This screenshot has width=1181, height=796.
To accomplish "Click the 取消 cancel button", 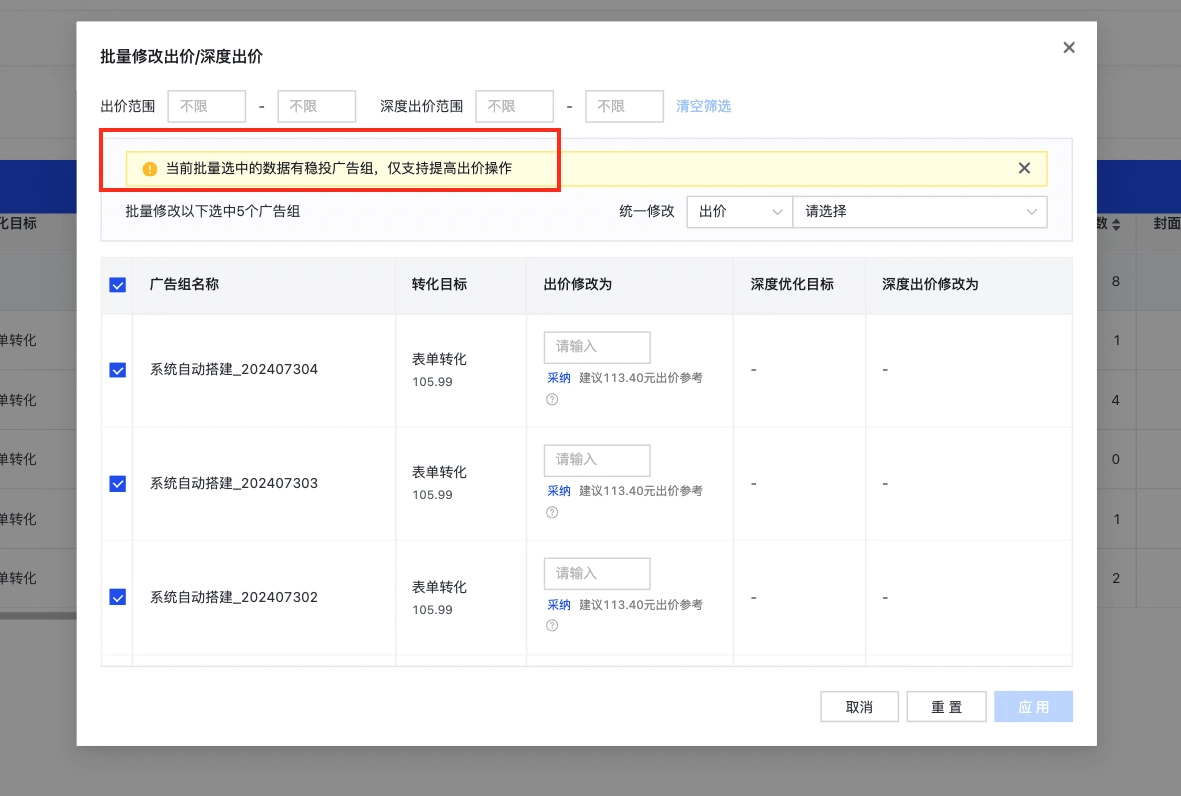I will click(x=859, y=706).
